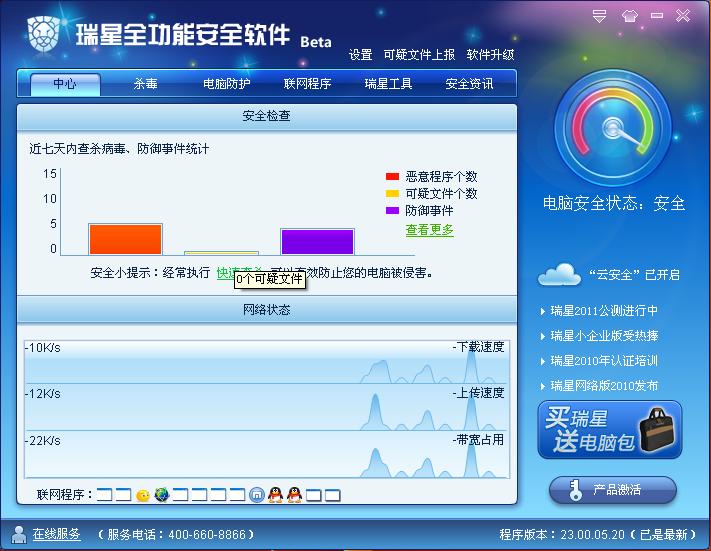Open the 电脑防护 tab
711x551 pixels.
point(226,84)
